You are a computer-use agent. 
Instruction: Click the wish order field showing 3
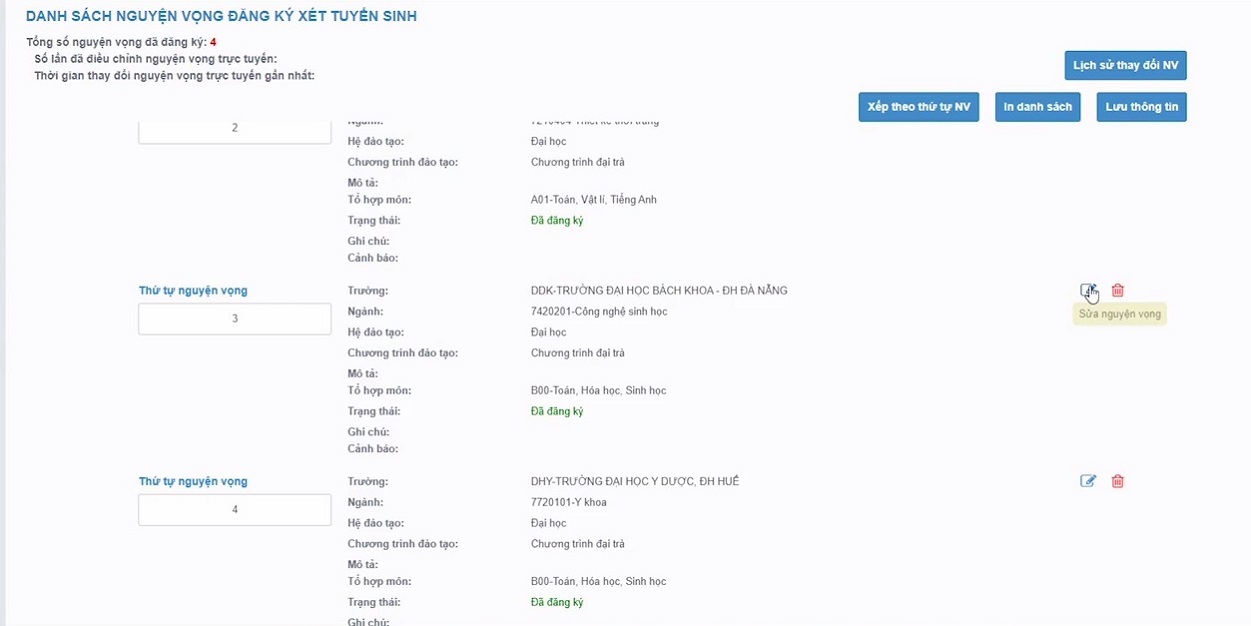[234, 319]
